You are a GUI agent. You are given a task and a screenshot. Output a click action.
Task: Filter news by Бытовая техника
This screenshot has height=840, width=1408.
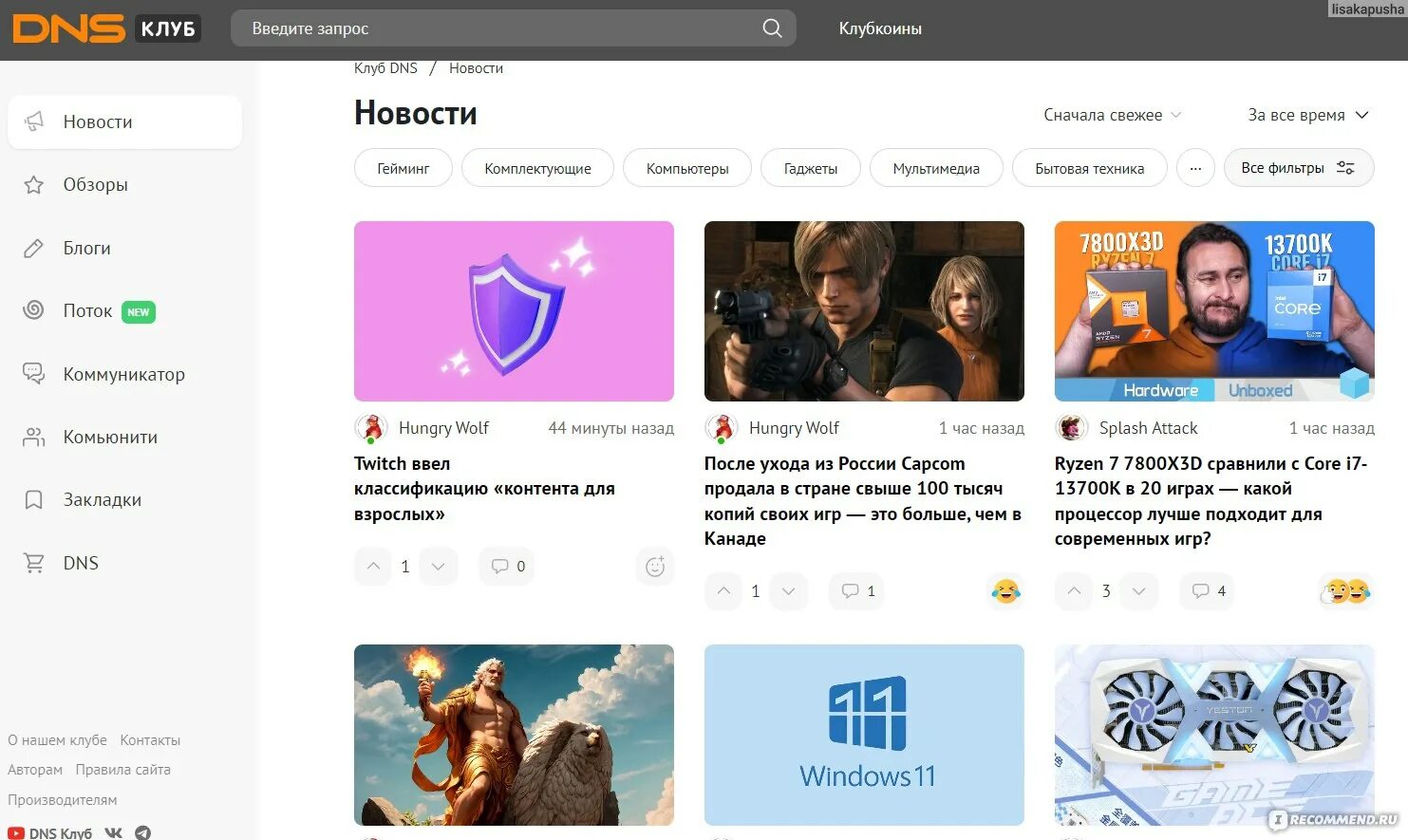coord(1089,168)
